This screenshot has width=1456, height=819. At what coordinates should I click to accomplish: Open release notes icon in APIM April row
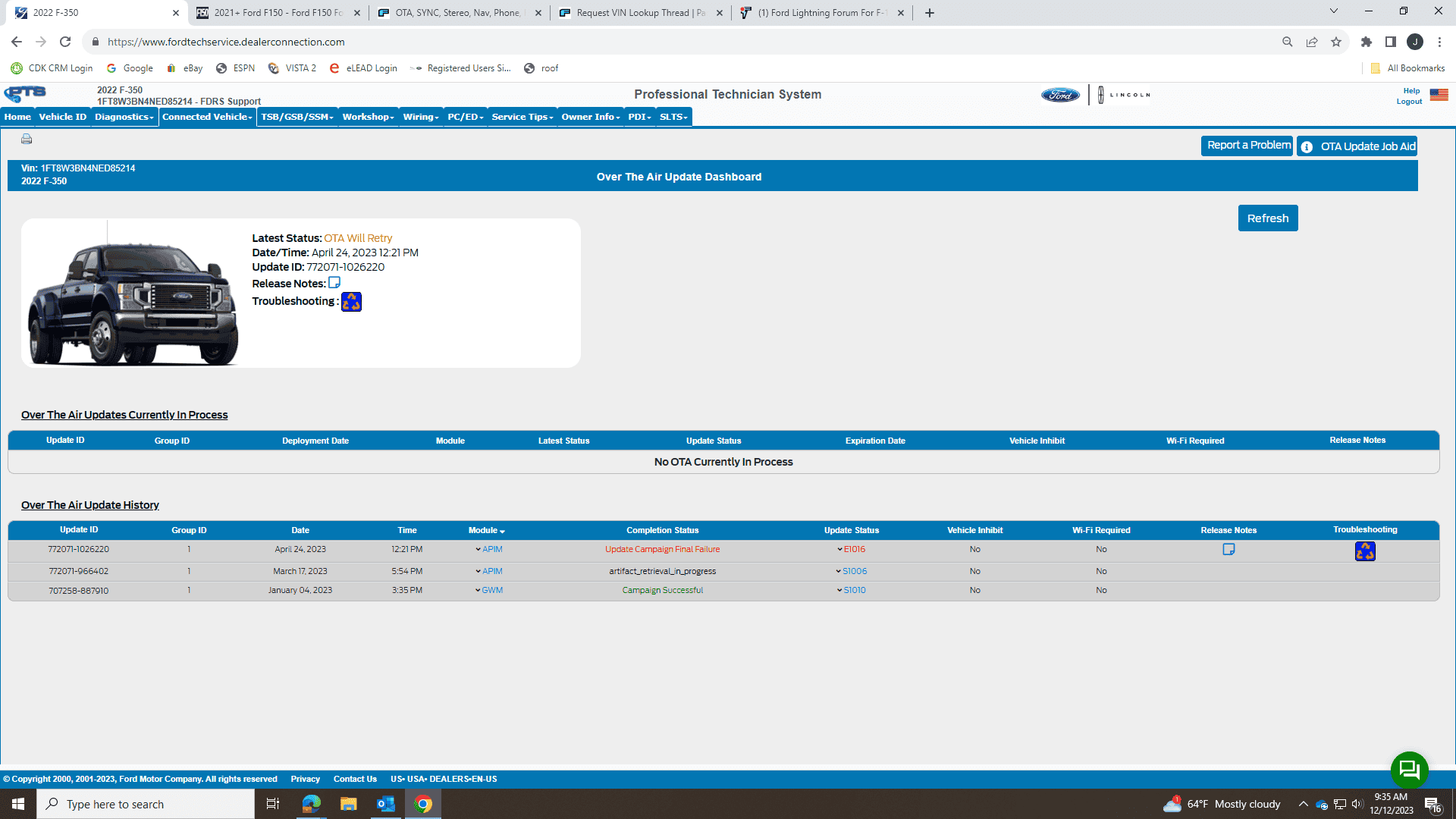coord(1228,549)
